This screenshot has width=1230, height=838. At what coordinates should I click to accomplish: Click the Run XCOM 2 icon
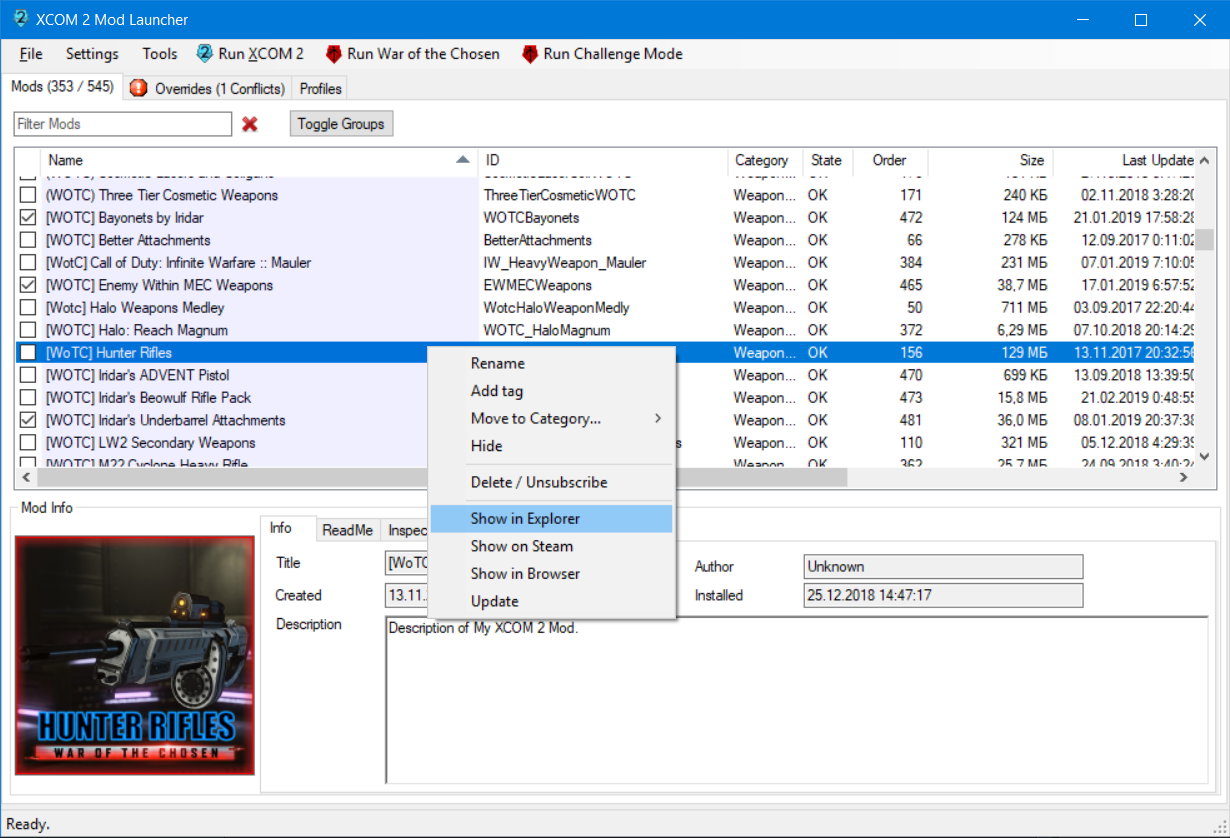coord(205,54)
